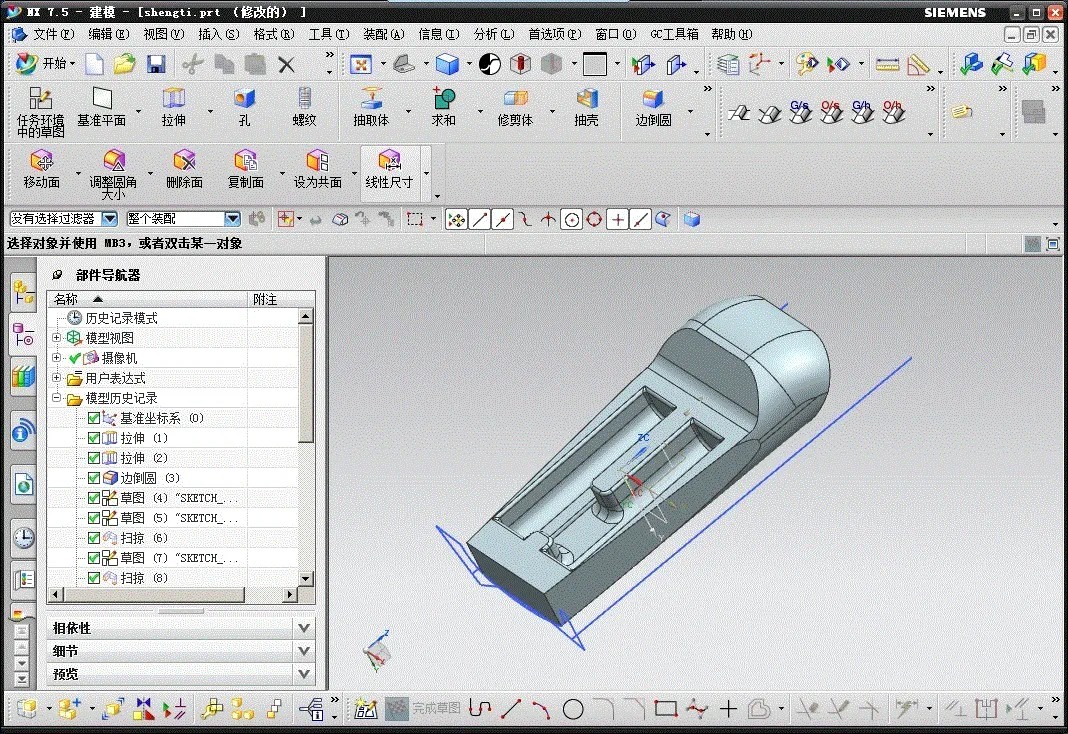This screenshot has width=1068, height=734.
Task: Toggle the 扫掠 (6) feature checkbox
Action: click(94, 538)
